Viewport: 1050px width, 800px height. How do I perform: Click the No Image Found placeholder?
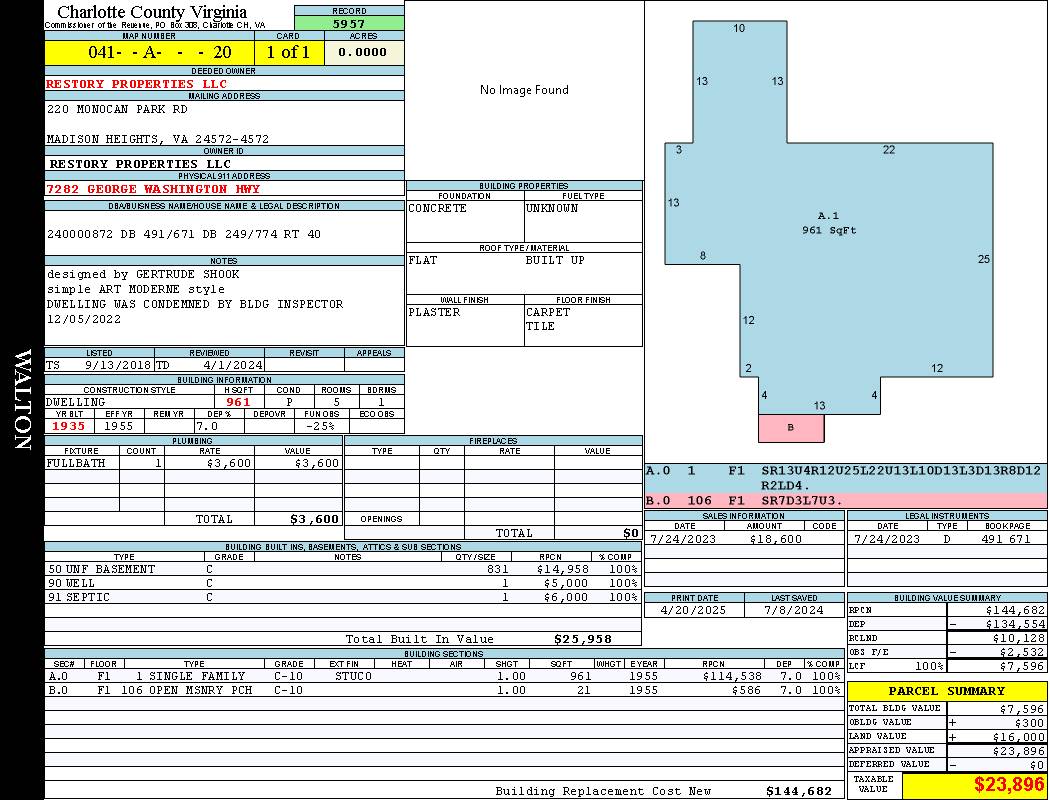coord(524,90)
